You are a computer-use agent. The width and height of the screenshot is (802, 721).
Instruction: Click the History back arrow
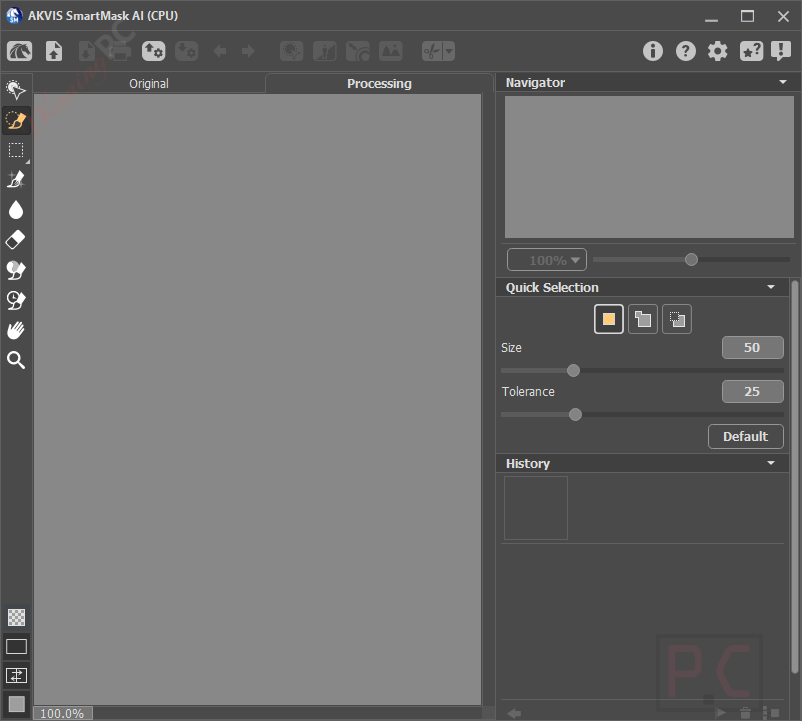tap(514, 713)
